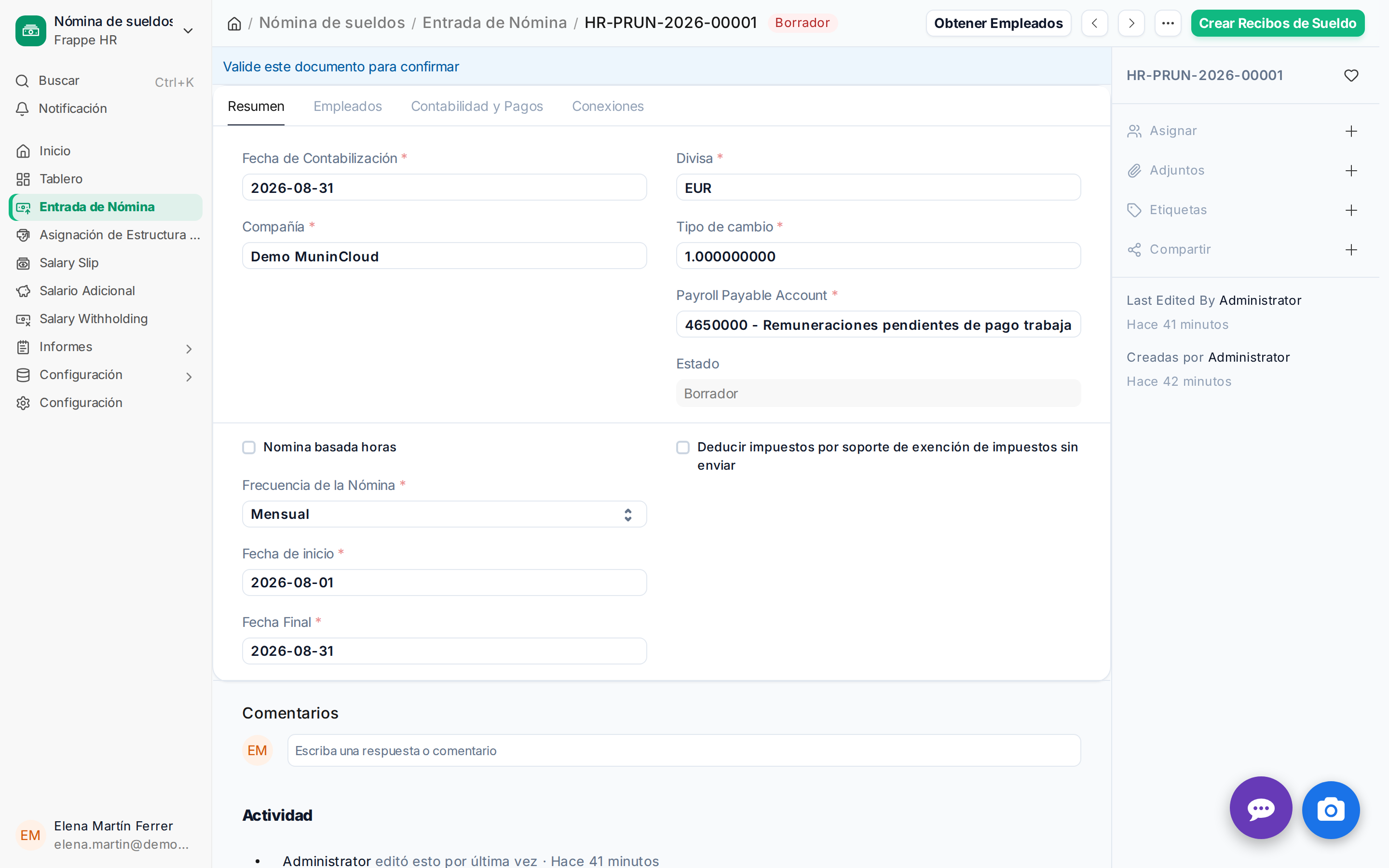Open Salary Withholding in sidebar
The image size is (1389, 868).
pos(106,319)
